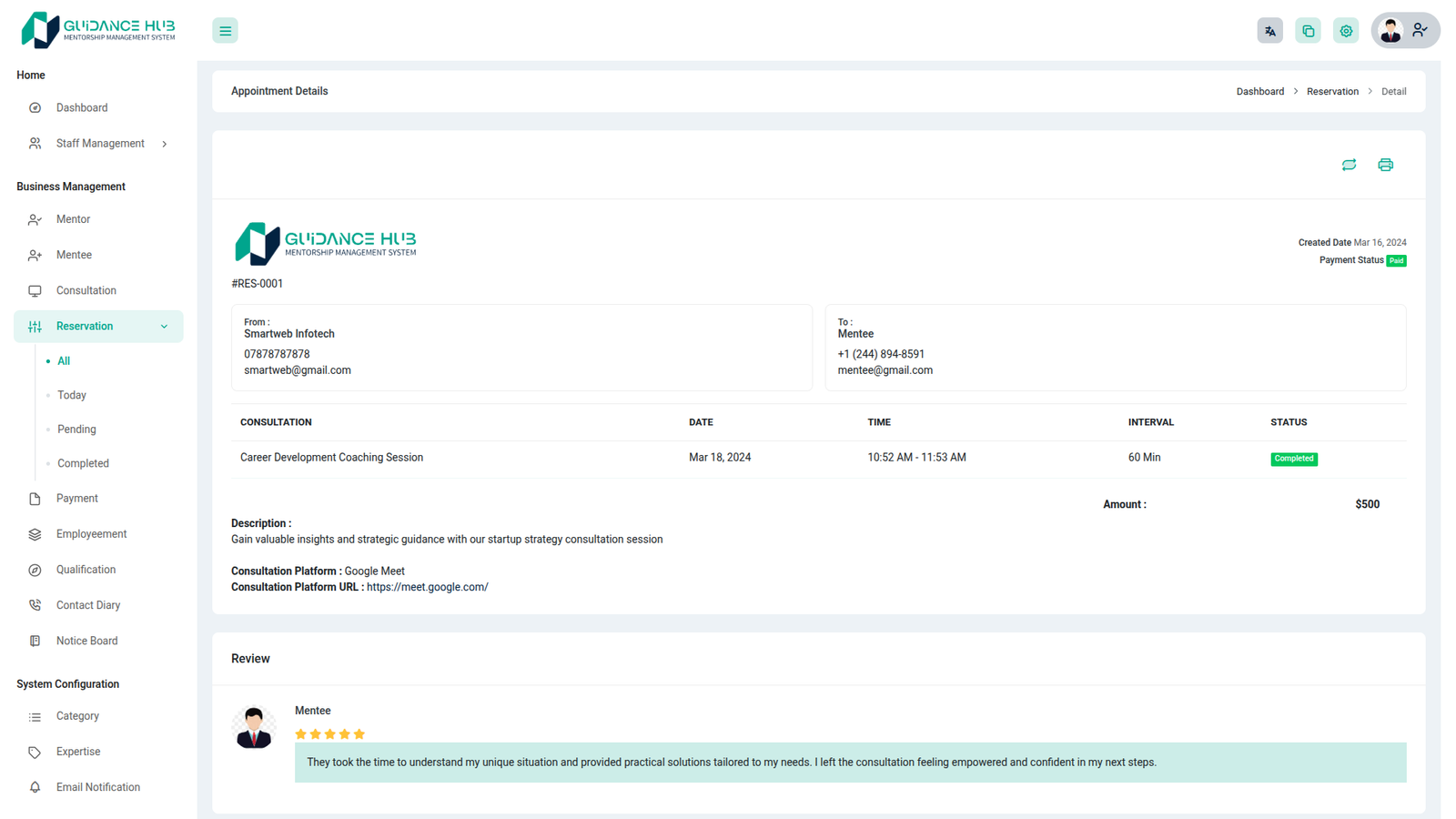This screenshot has width=1456, height=819.
Task: Go to Reservation breadcrumb link
Action: click(1332, 92)
